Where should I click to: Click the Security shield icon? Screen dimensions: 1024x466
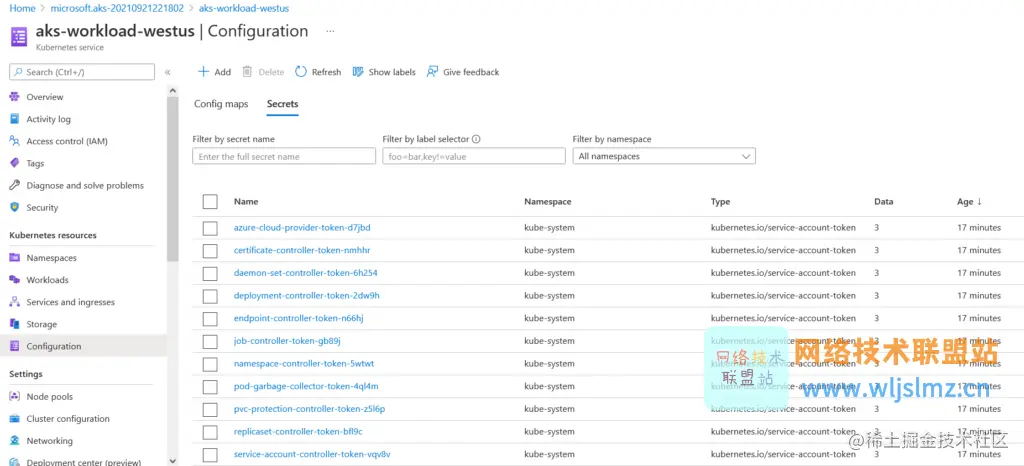click(x=14, y=208)
